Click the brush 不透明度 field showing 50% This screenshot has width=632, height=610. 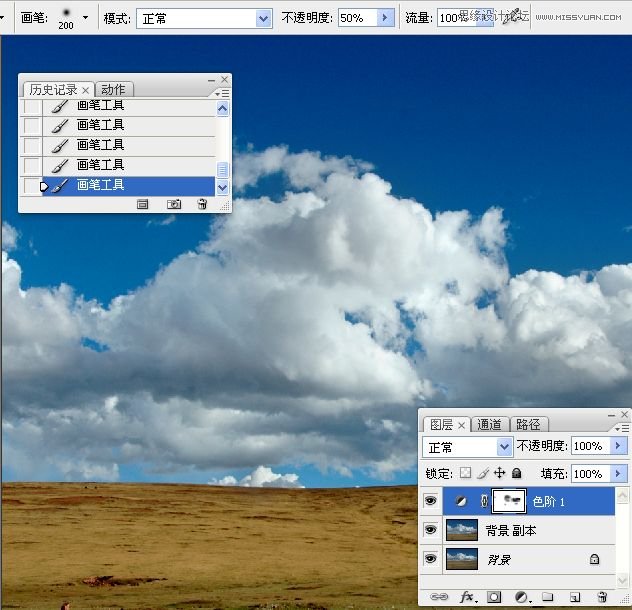click(358, 18)
